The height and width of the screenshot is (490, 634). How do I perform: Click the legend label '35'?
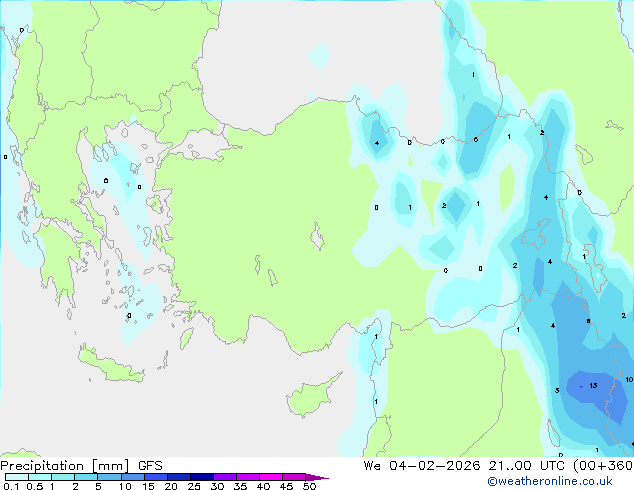coord(240,486)
